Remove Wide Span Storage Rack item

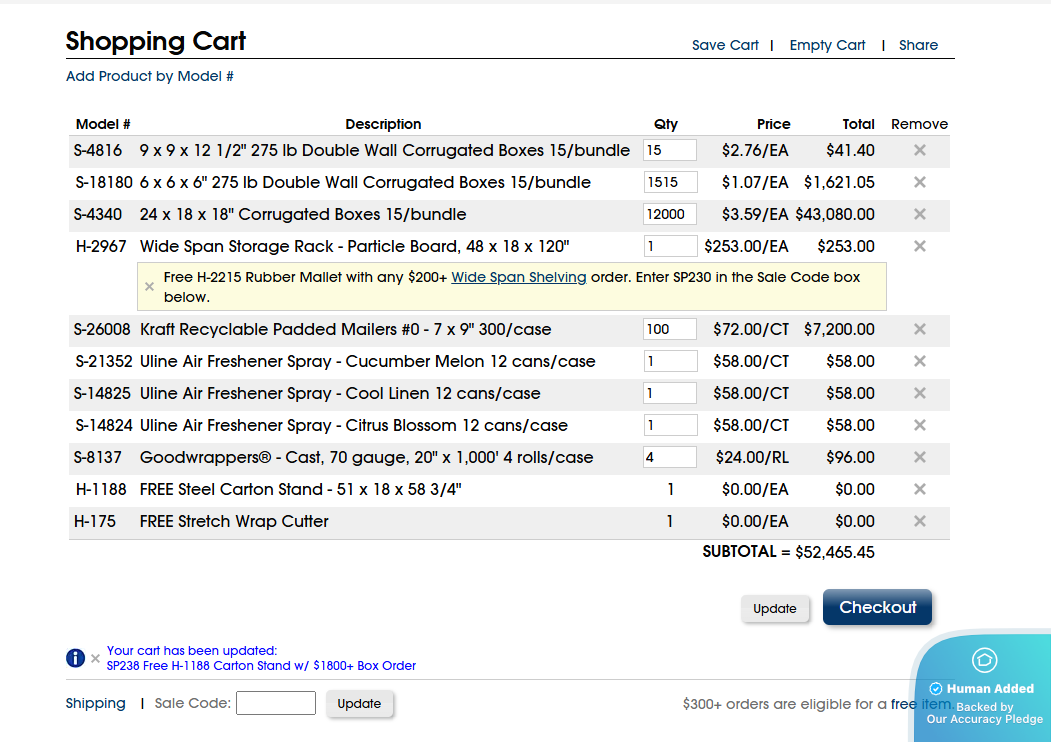tap(919, 246)
